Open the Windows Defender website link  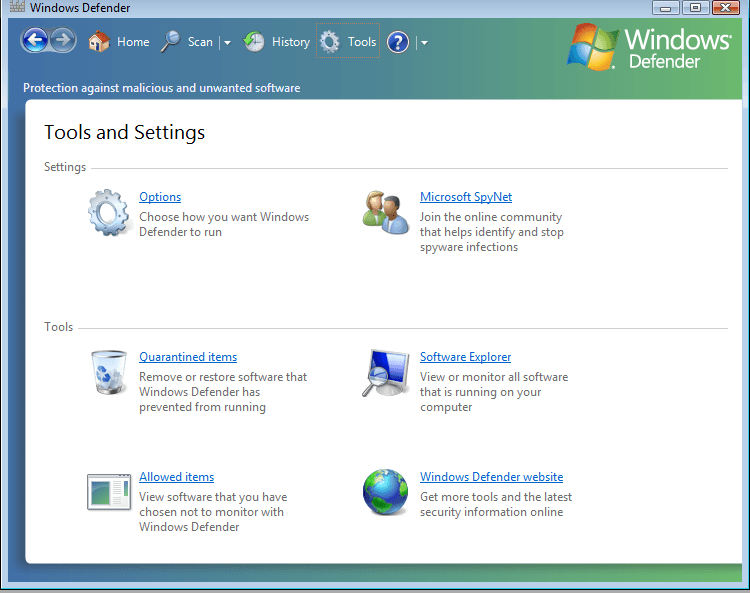tap(491, 477)
